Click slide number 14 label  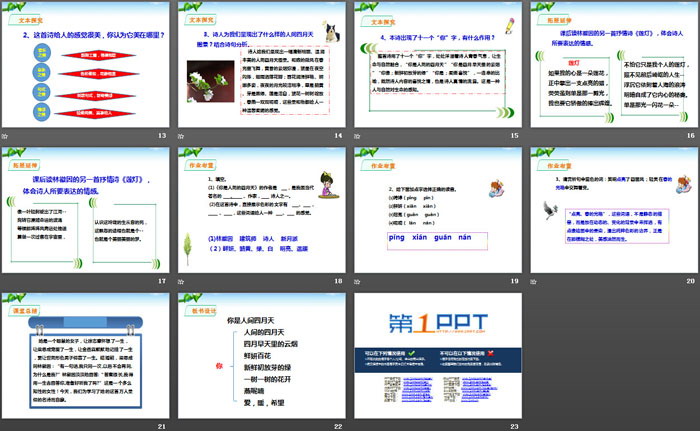pyautogui.click(x=338, y=135)
